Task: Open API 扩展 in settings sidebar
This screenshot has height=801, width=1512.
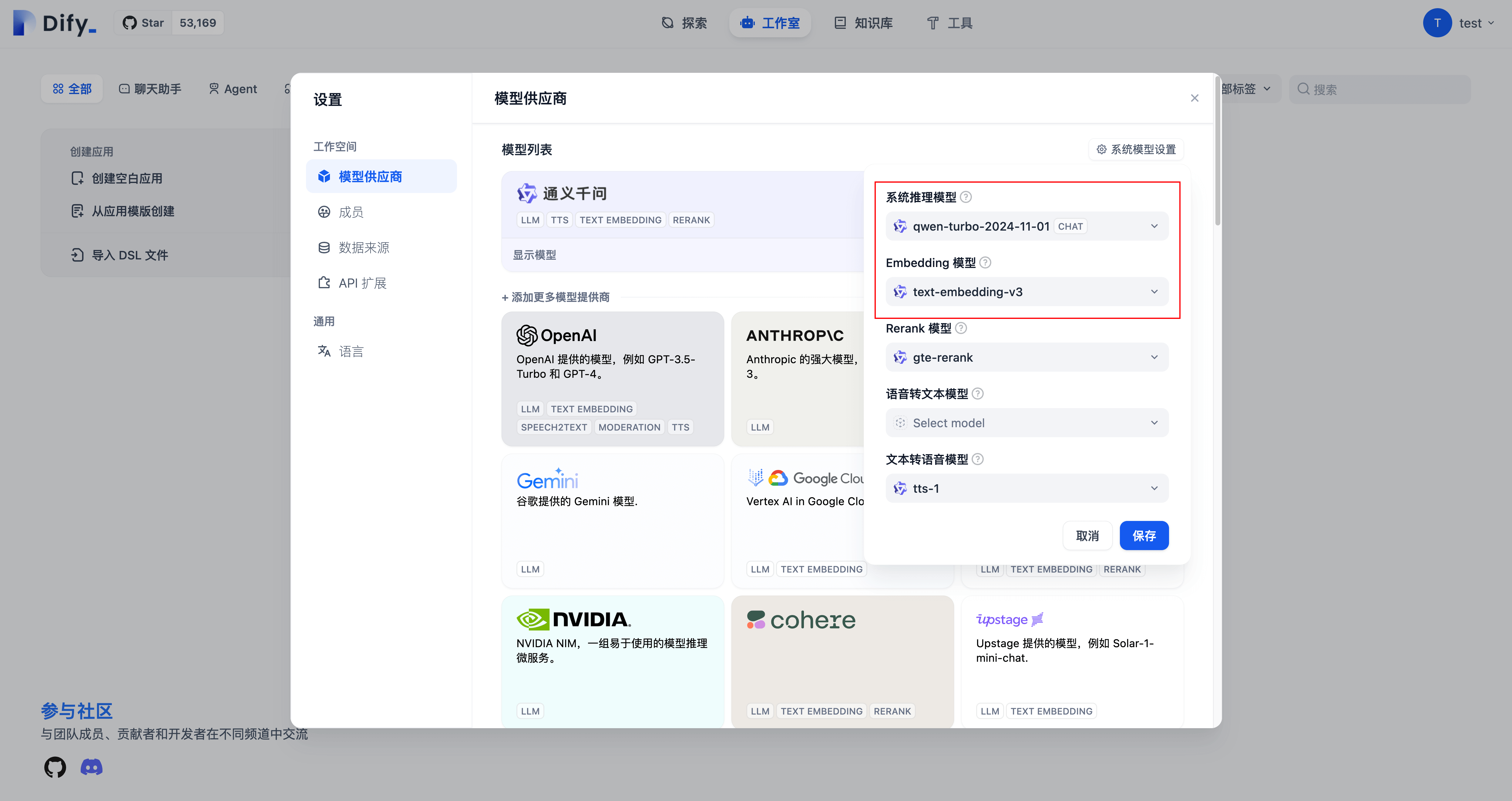Action: pos(381,283)
